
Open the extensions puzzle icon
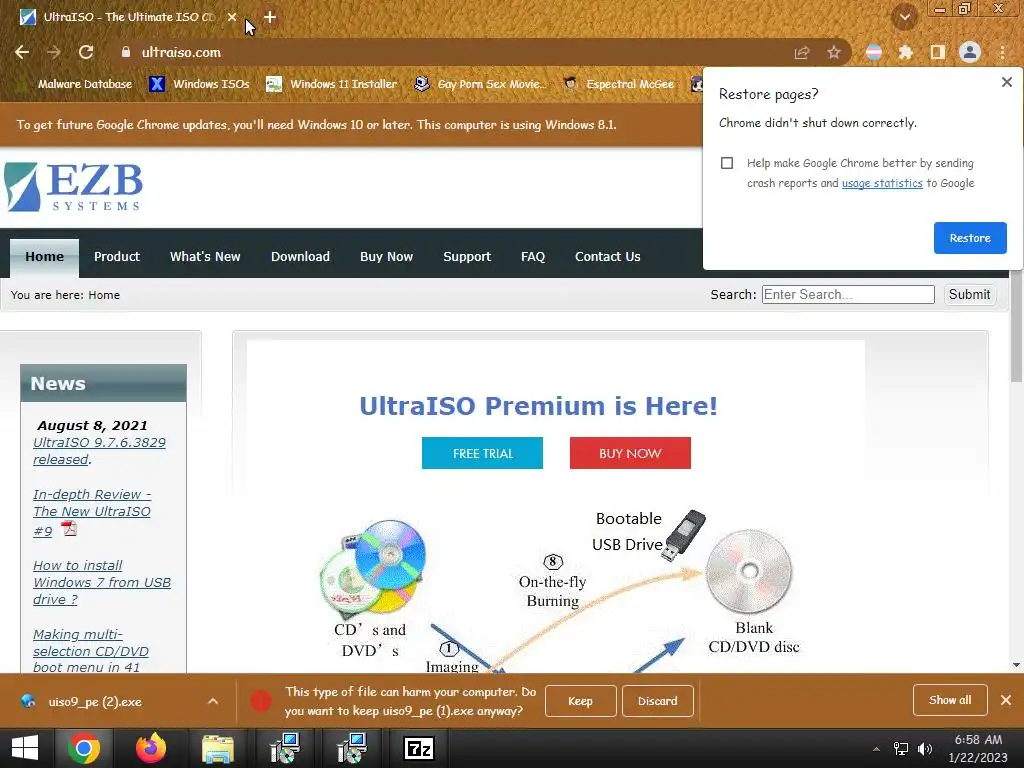pos(905,52)
